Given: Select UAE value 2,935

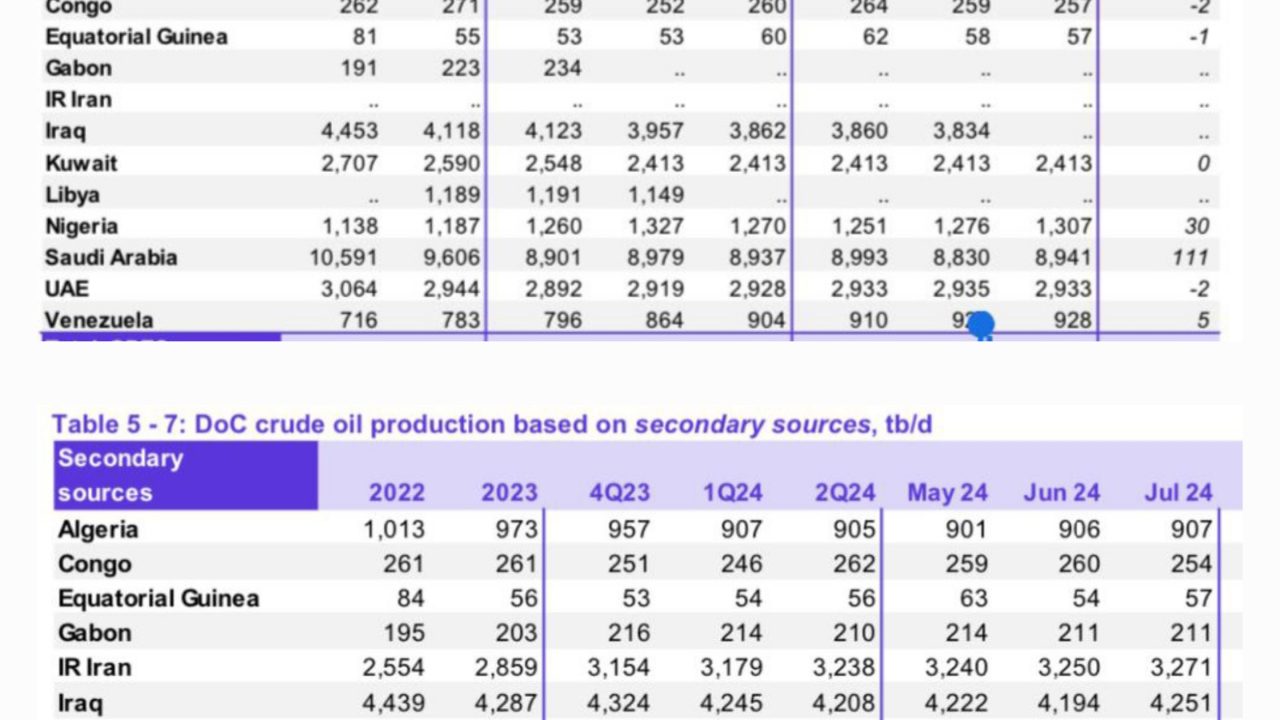Looking at the screenshot, I should point(961,289).
